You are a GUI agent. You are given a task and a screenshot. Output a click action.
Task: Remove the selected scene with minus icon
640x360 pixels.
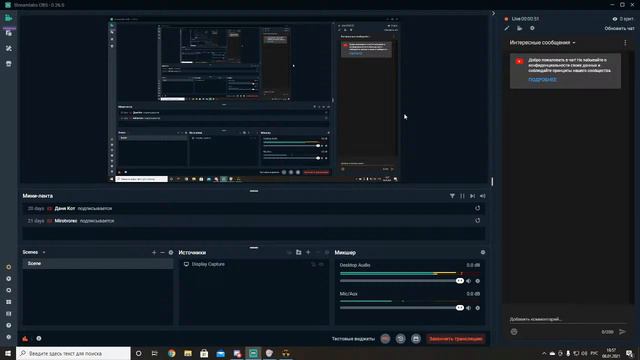tap(162, 253)
